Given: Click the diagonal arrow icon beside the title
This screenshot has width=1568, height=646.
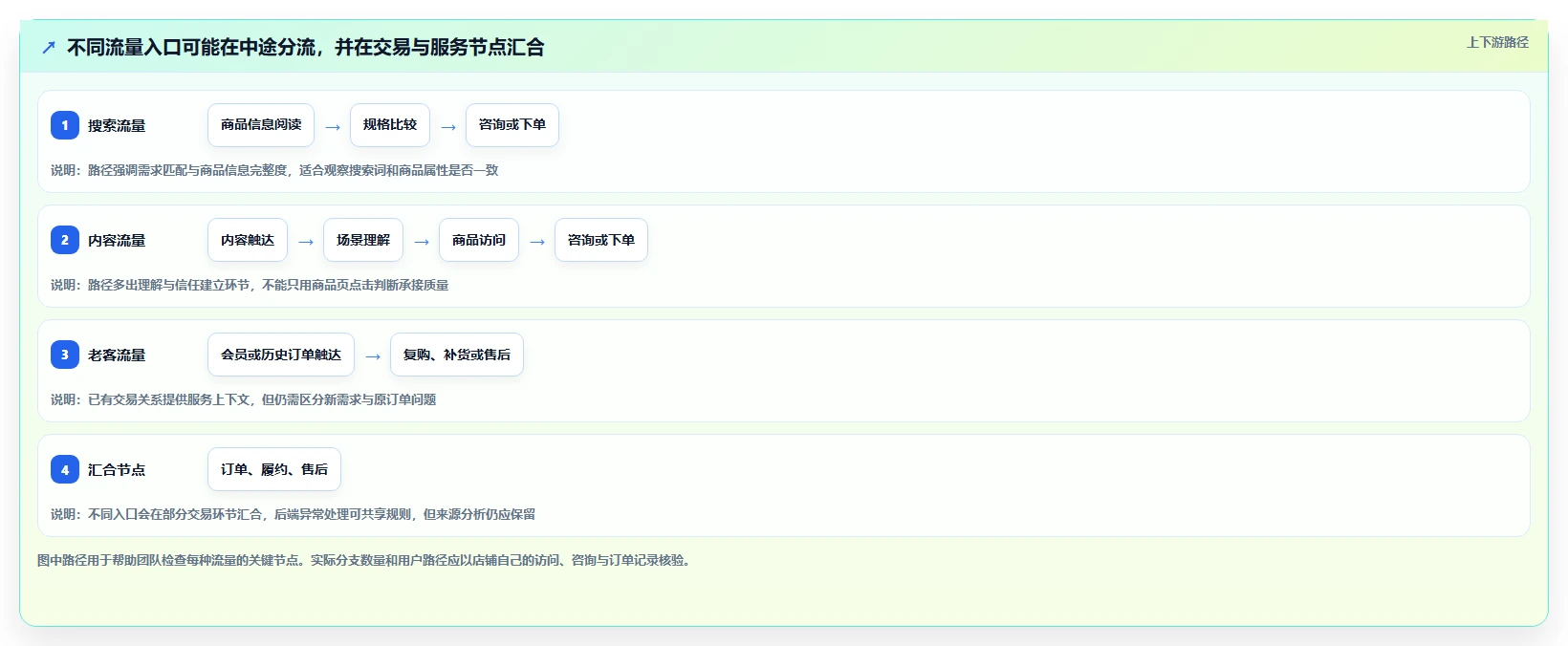Looking at the screenshot, I should pos(49,47).
